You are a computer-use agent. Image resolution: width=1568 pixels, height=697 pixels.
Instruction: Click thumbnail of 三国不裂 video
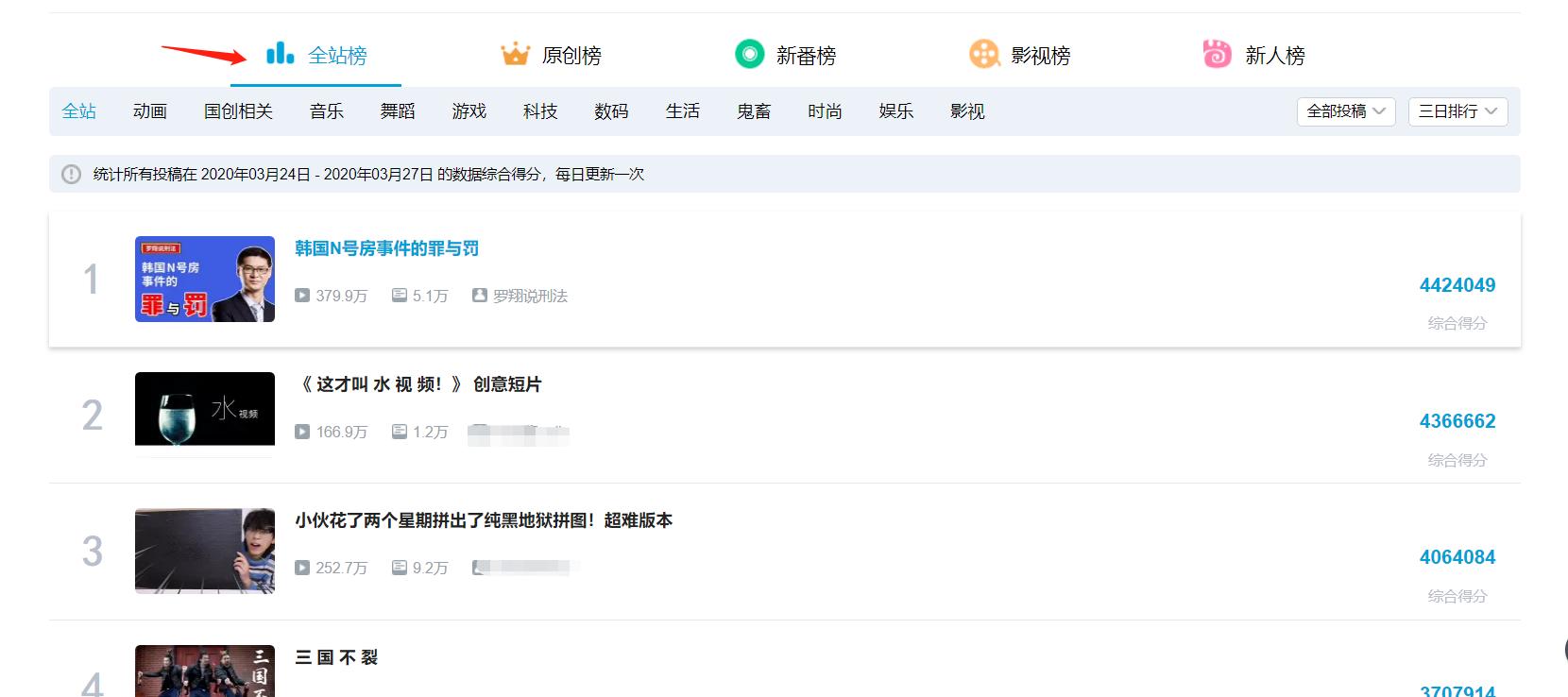tap(205, 671)
